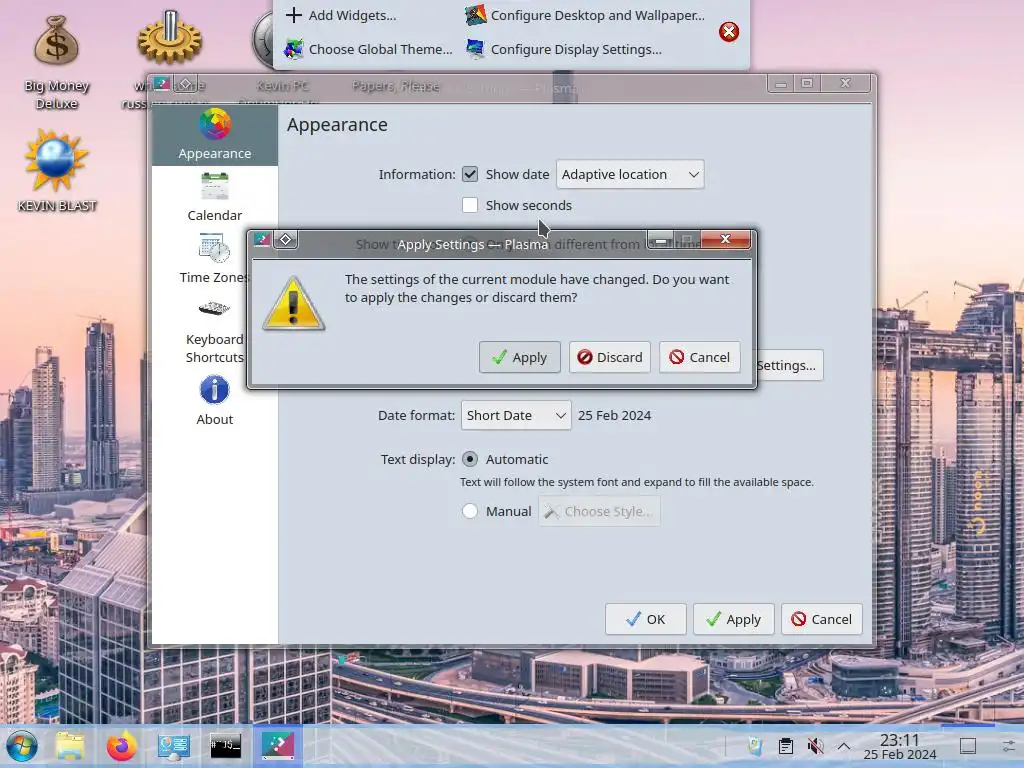The height and width of the screenshot is (768, 1024).
Task: Toggle the Show date checkbox
Action: click(x=470, y=174)
